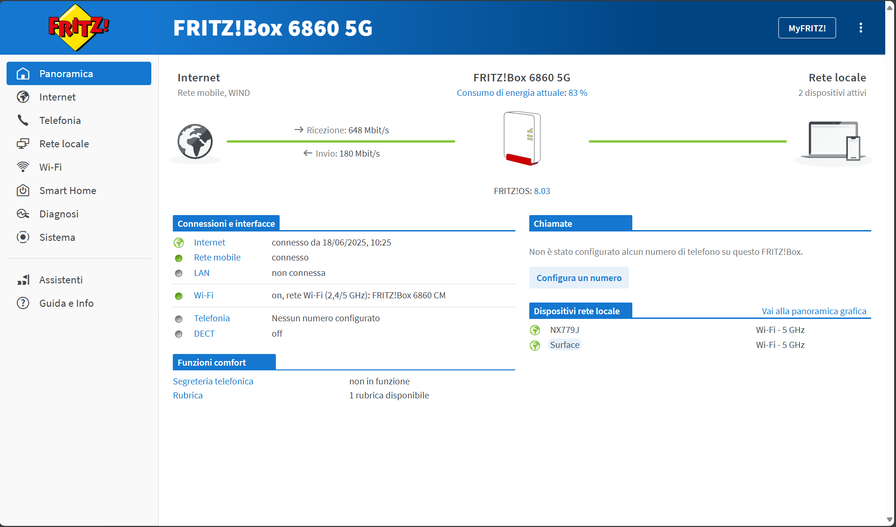This screenshot has height=527, width=896.
Task: Open the three-dot options menu
Action: [861, 28]
